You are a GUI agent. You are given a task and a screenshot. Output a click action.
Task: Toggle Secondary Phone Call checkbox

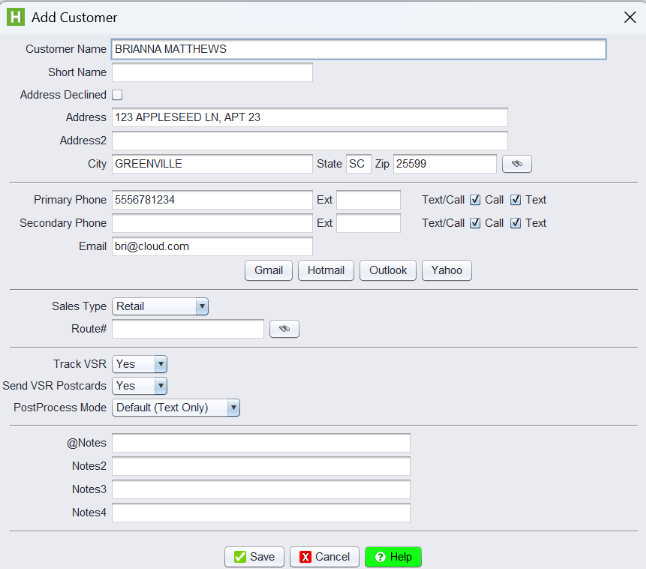point(476,223)
